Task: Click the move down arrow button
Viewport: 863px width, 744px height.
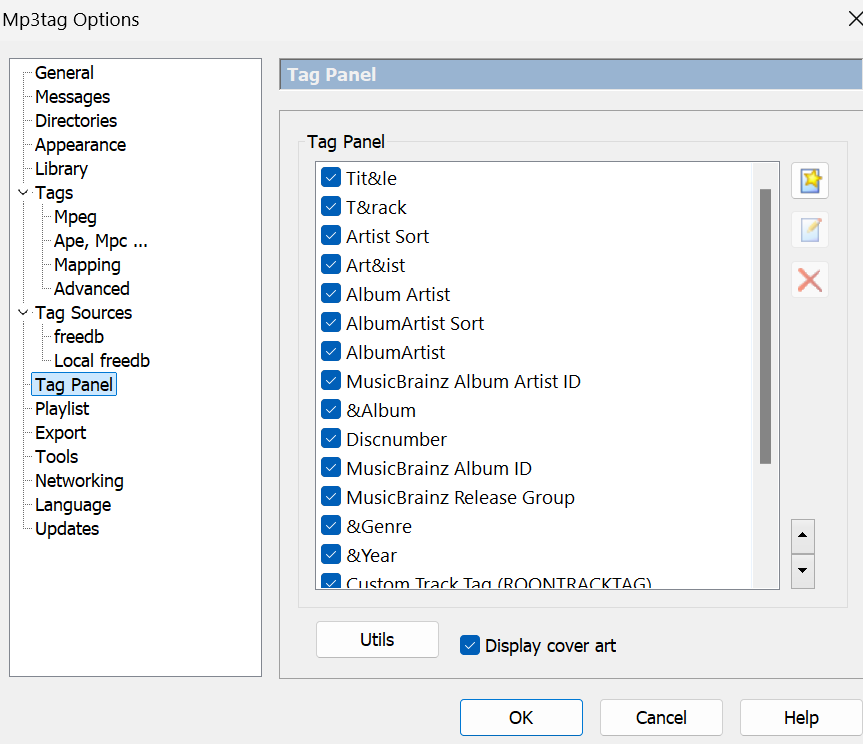Action: (x=802, y=571)
